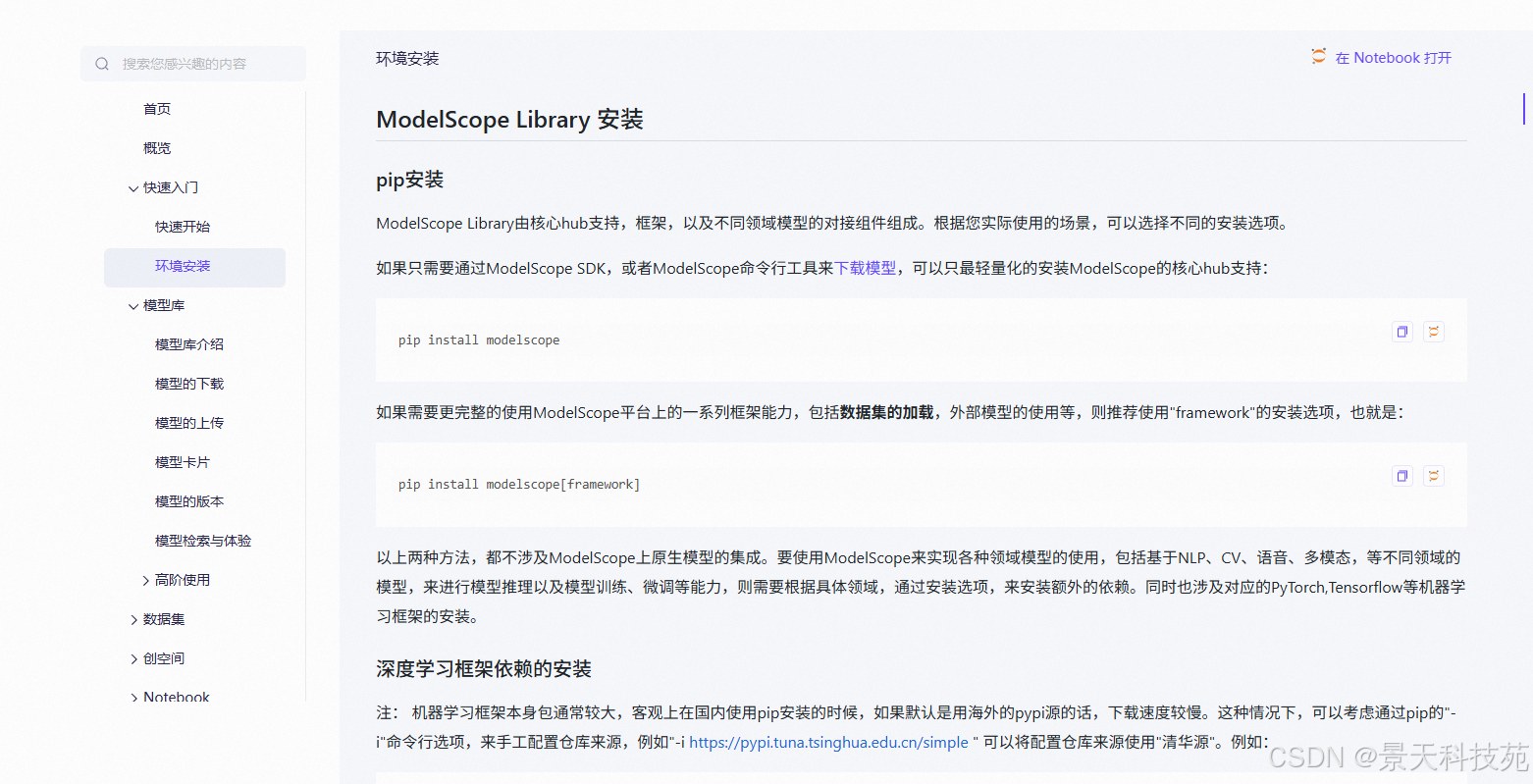Open the 概览 sidebar item
The width and height of the screenshot is (1533, 784).
[x=157, y=148]
